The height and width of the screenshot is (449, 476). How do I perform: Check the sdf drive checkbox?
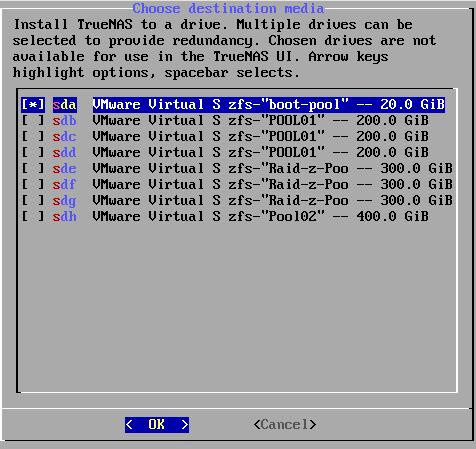33,185
